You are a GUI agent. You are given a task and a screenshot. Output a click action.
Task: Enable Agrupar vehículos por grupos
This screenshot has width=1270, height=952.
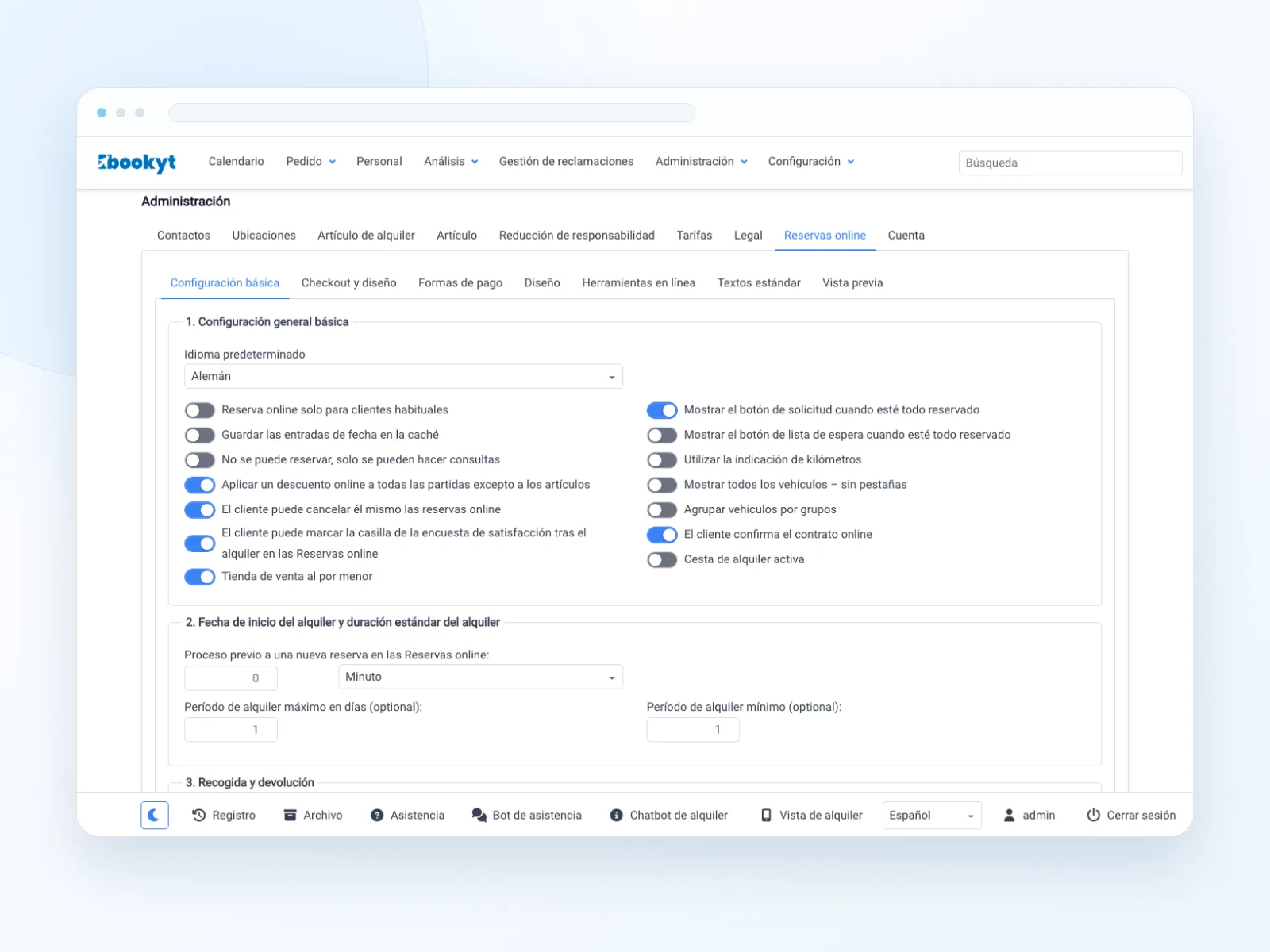(x=662, y=509)
